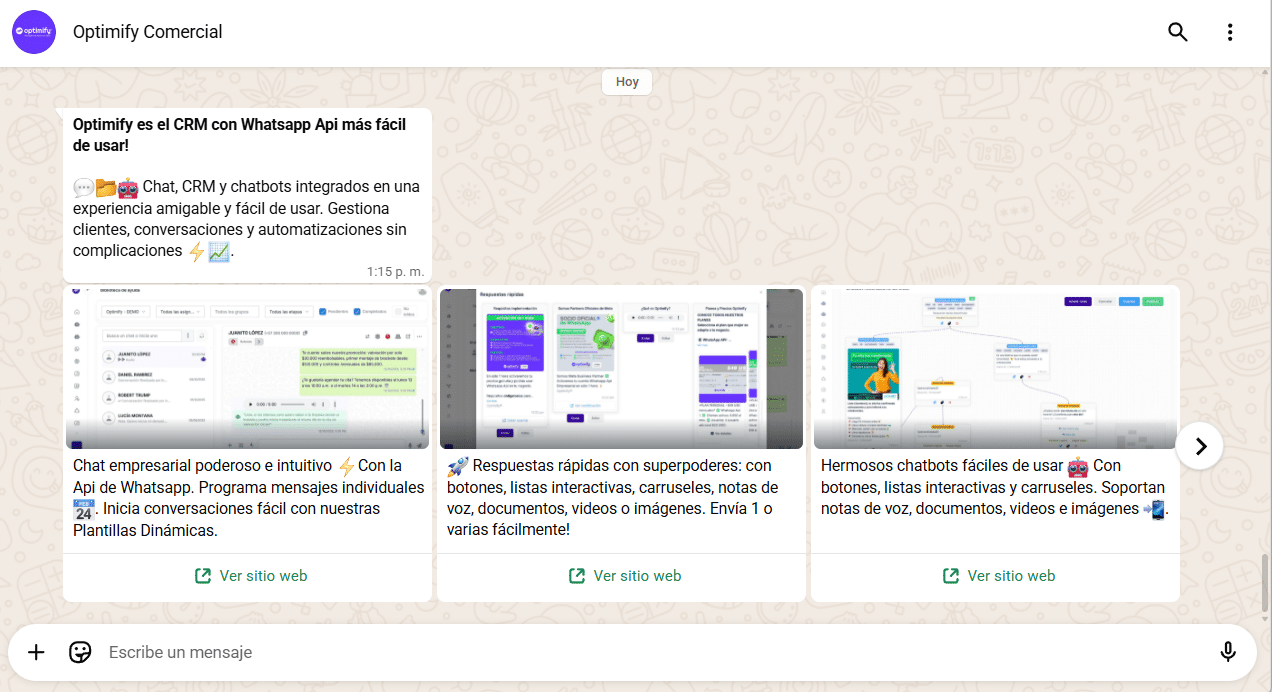Open the three-dot chat menu
Image resolution: width=1272 pixels, height=692 pixels.
pyautogui.click(x=1230, y=32)
